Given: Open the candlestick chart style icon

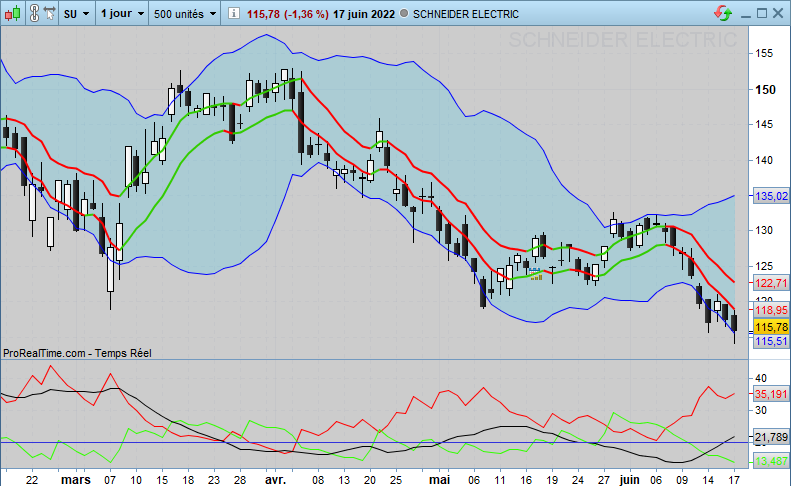Looking at the screenshot, I should click(x=13, y=14).
